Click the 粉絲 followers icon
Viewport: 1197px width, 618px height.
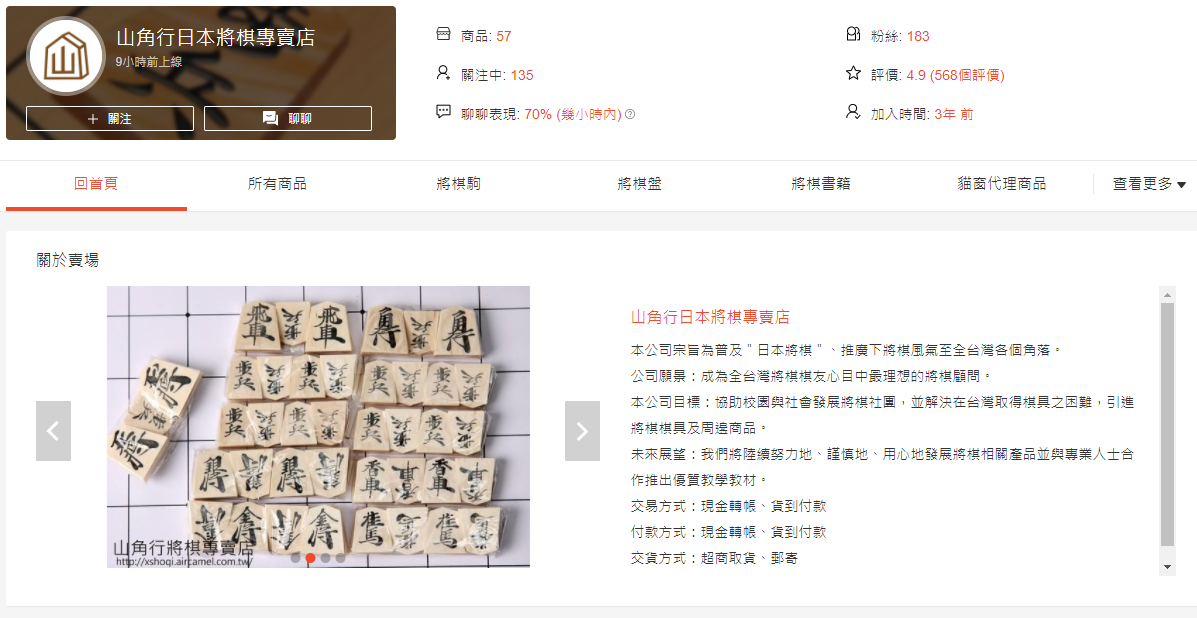tap(853, 34)
